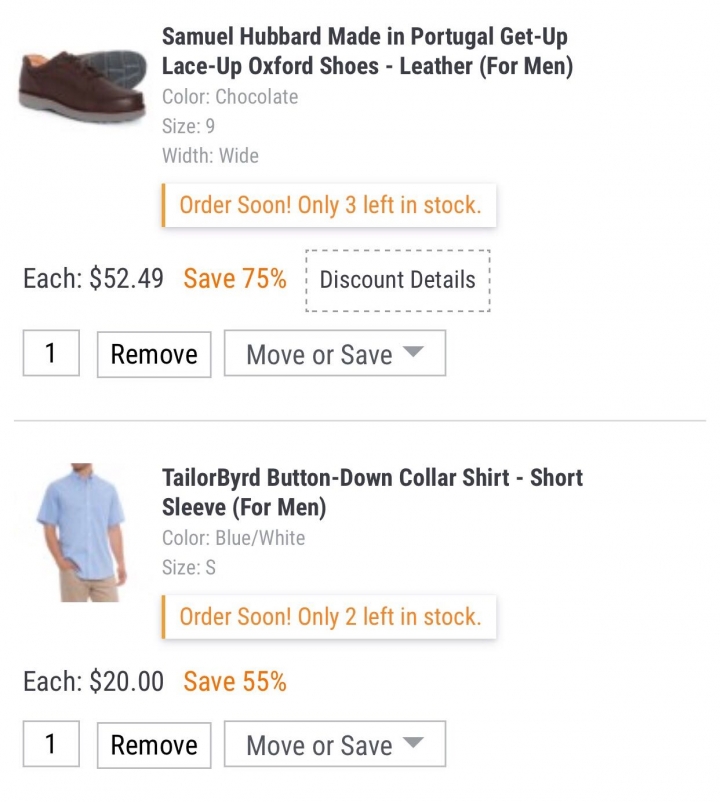
Task: Click the Save 55% label
Action: 235,682
